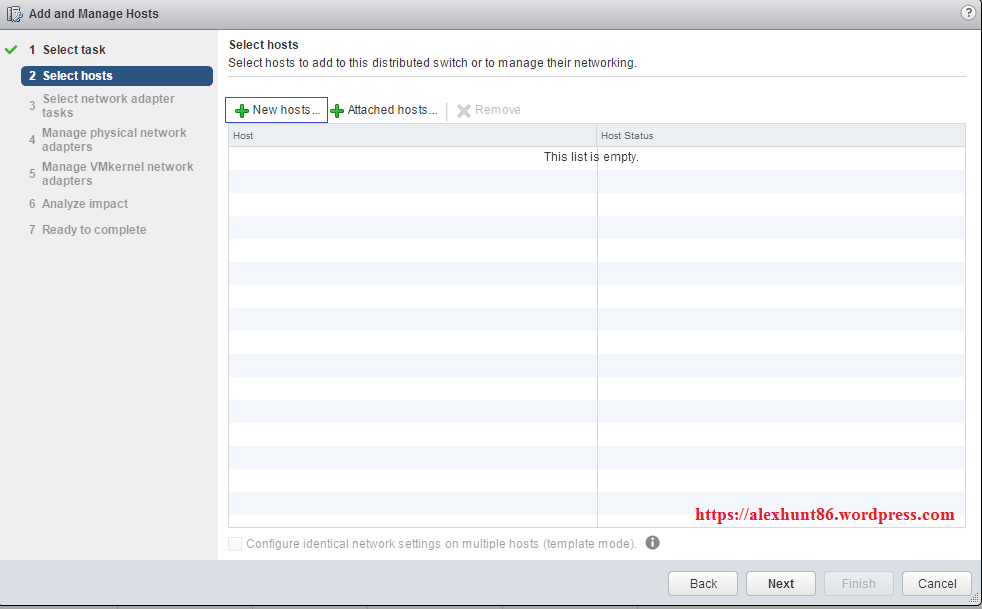This screenshot has width=982, height=609.
Task: Click the Attached hosts button
Action: [x=384, y=110]
